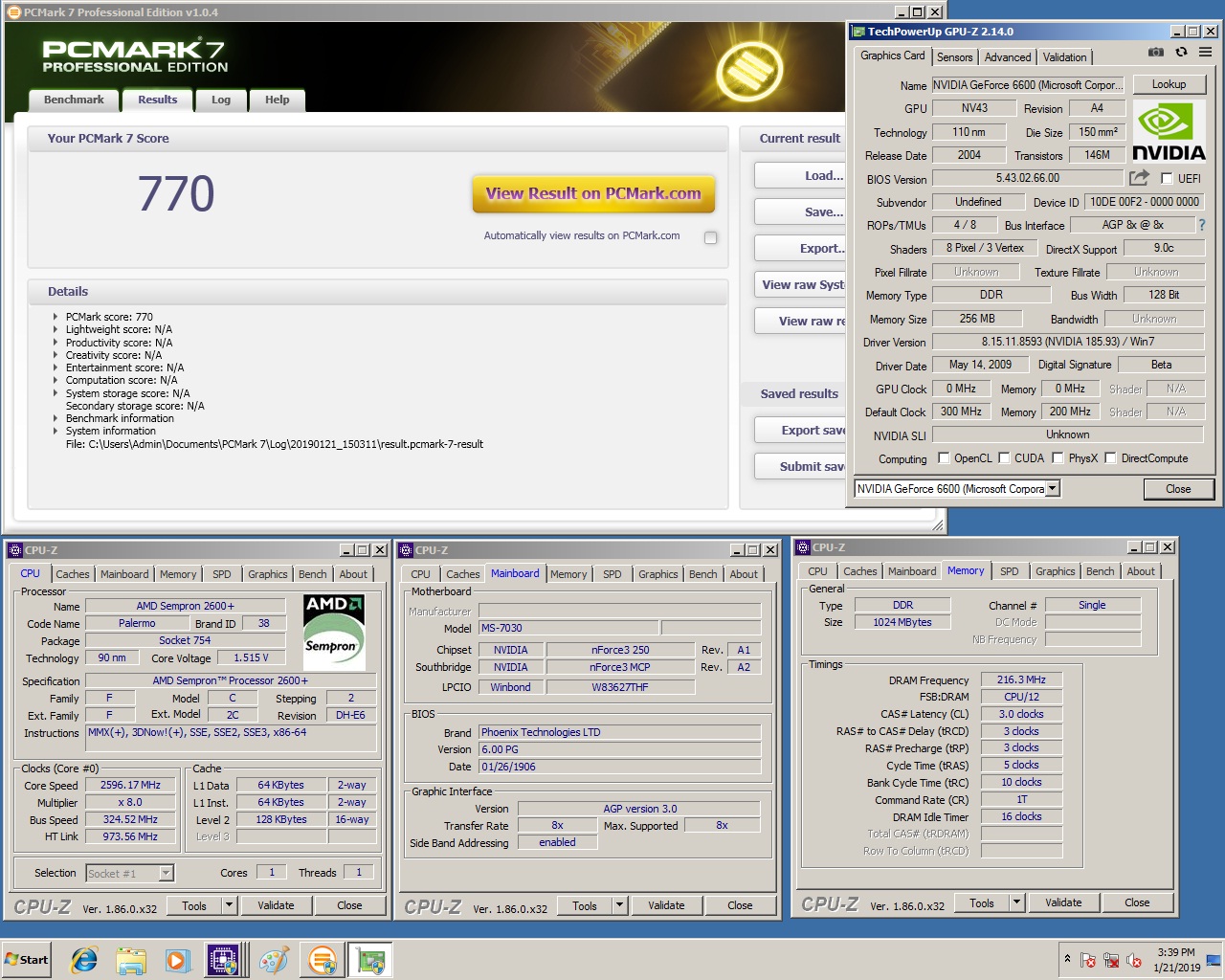Click Export... button in Current result
1225x980 pixels.
point(800,248)
